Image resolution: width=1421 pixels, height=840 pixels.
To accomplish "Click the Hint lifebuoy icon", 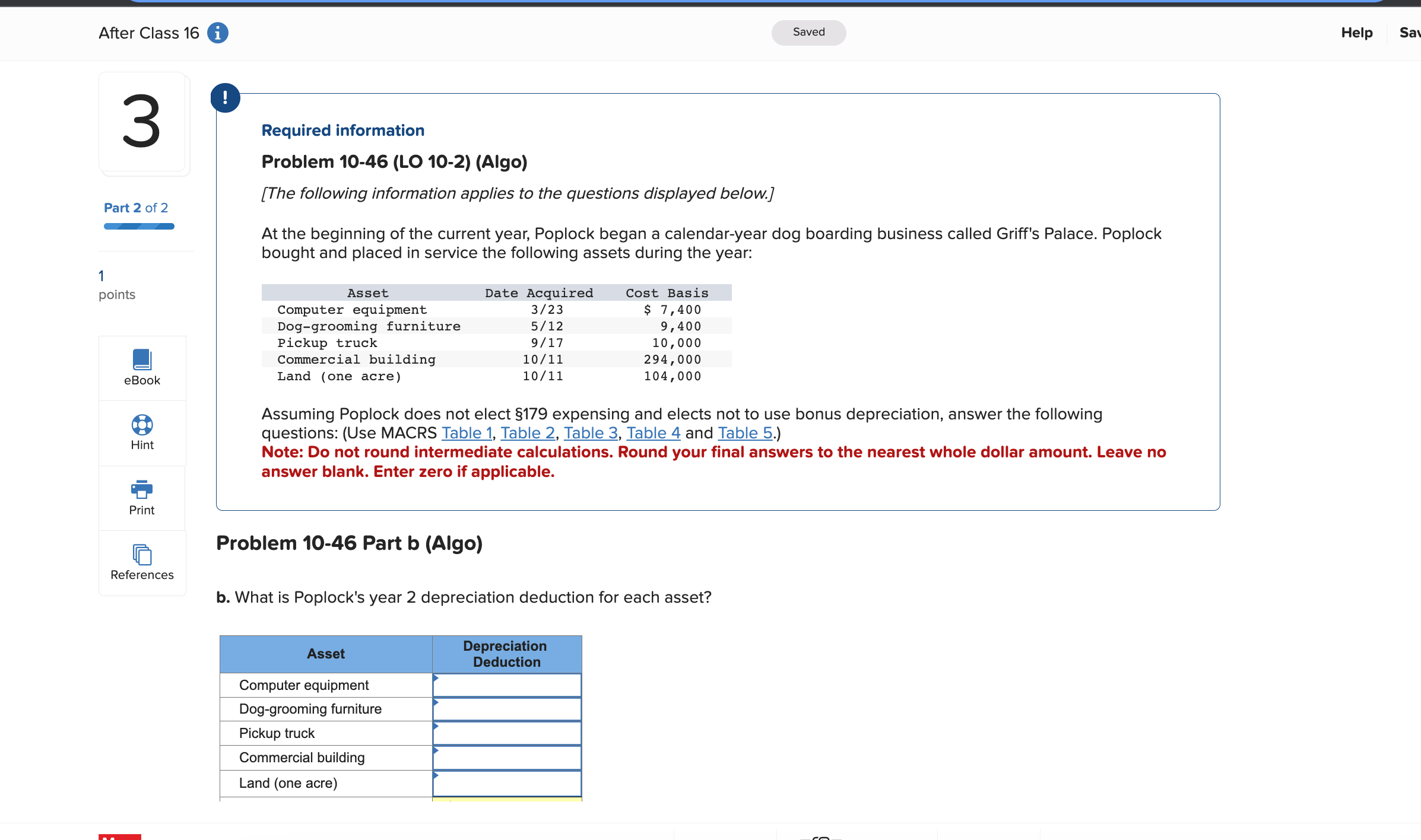I will tap(142, 425).
